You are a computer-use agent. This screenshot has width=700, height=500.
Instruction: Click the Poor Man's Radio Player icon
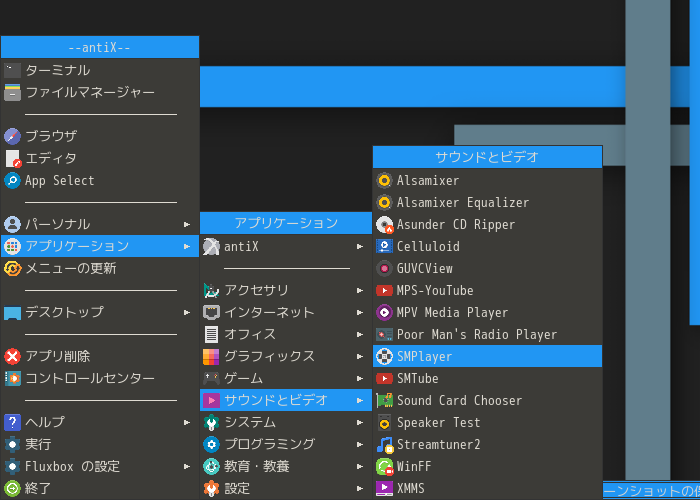[x=384, y=334]
